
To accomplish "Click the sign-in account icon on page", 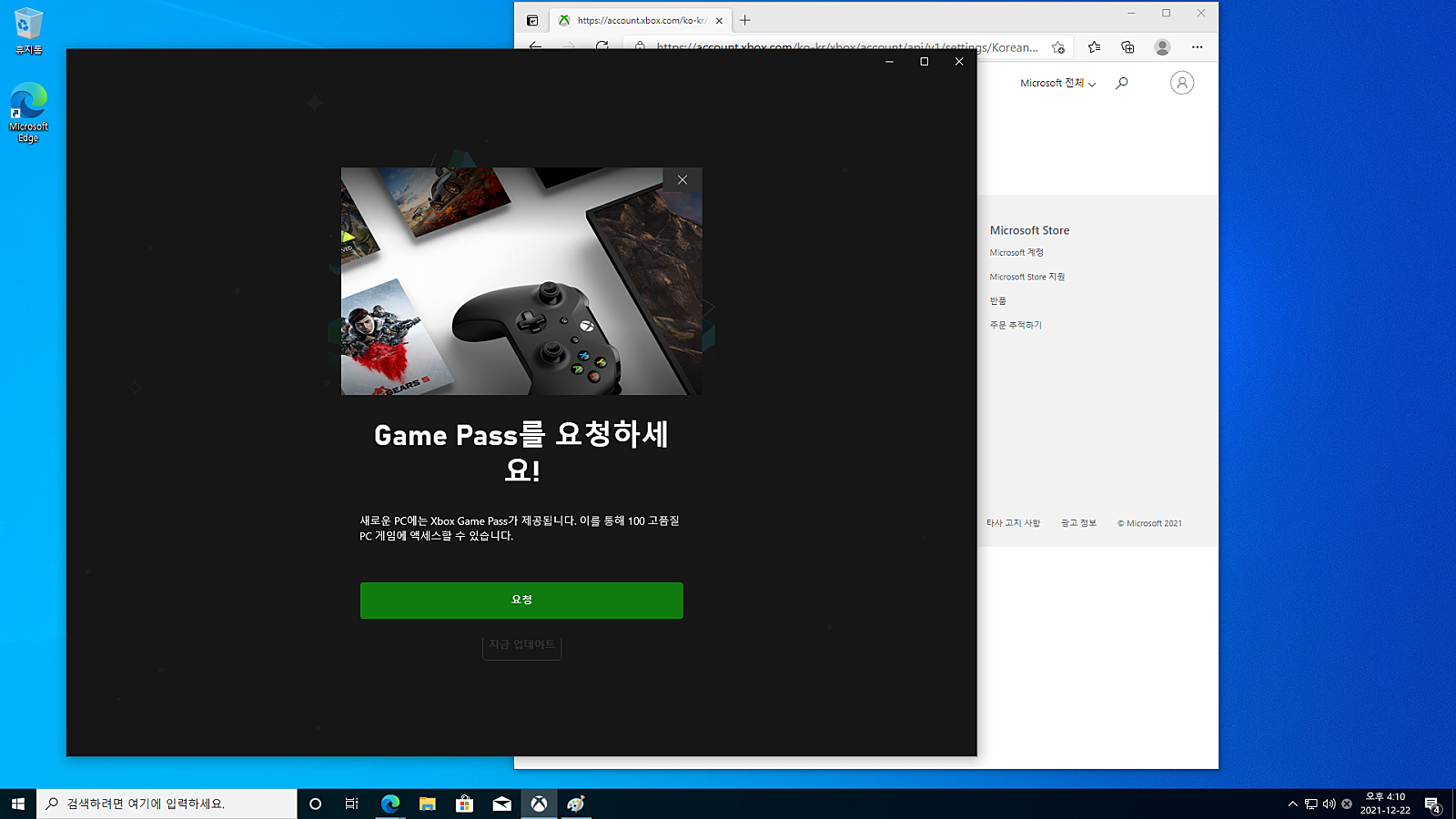I will (x=1182, y=83).
